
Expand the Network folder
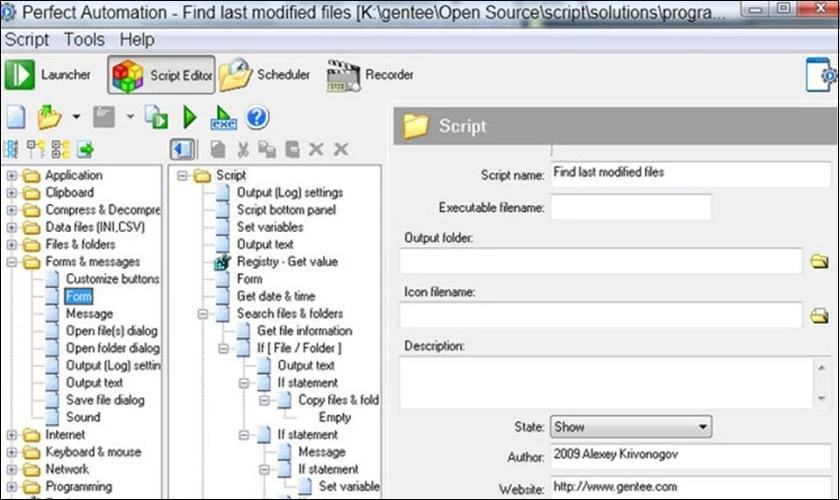tap(11, 470)
